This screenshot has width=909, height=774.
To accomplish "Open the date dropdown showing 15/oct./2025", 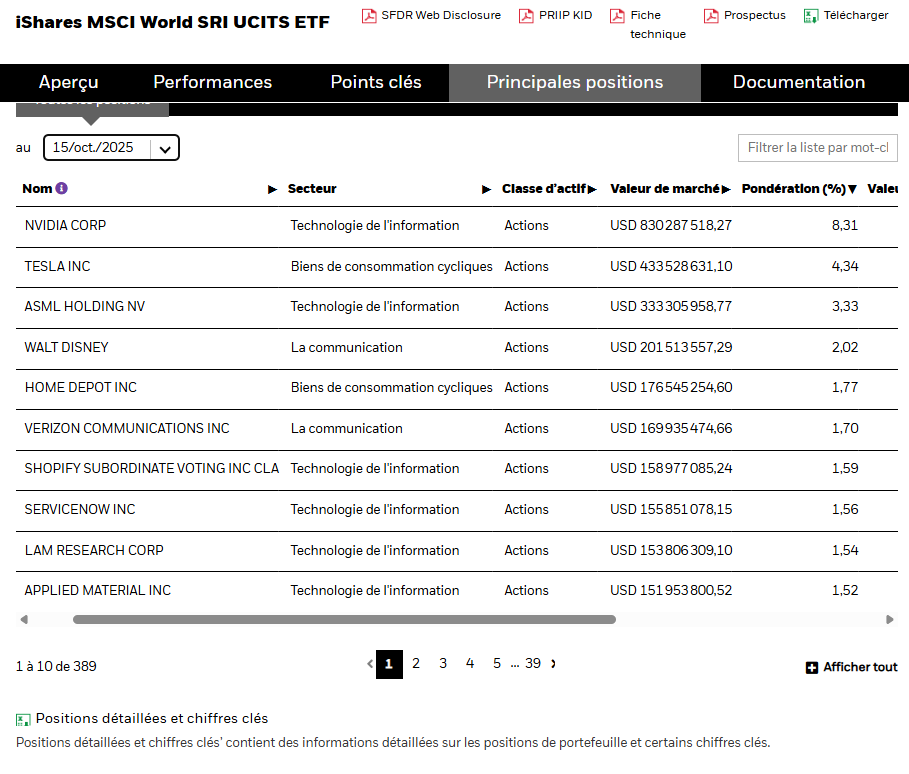I will 111,148.
